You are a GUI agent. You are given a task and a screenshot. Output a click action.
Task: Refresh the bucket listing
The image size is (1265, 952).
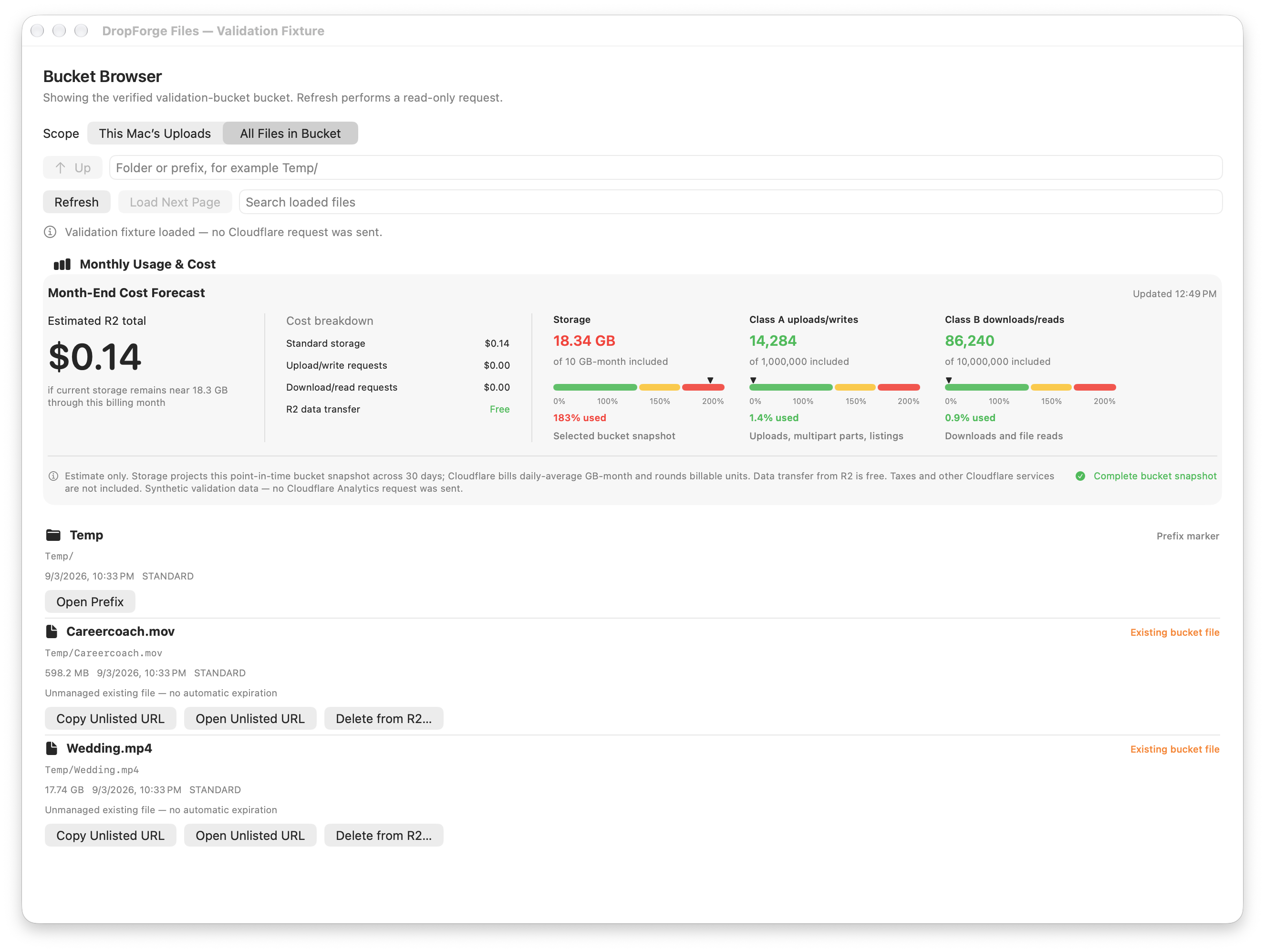77,202
